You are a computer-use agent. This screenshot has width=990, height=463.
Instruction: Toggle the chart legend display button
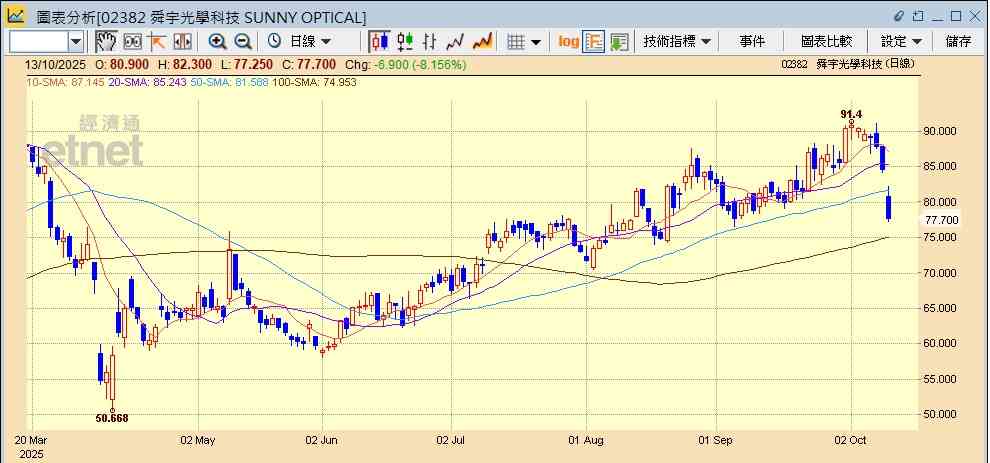(594, 41)
